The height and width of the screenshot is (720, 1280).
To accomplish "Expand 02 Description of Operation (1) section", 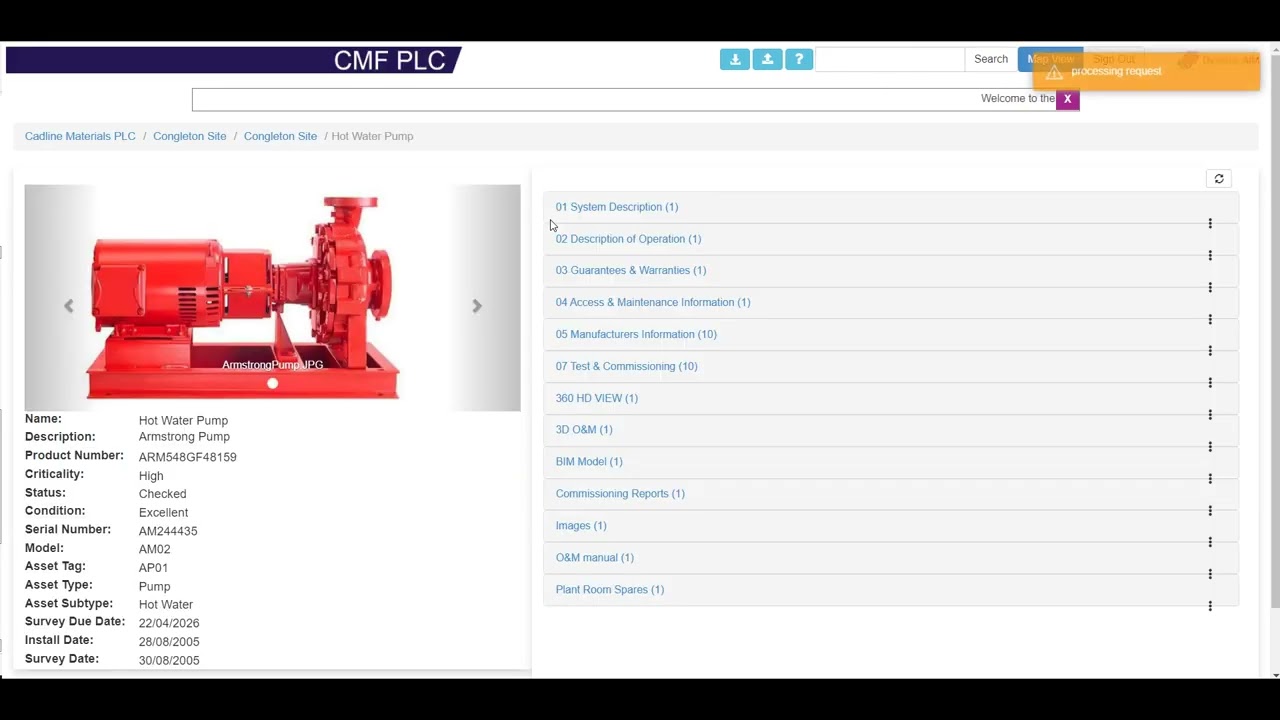I will pos(628,239).
